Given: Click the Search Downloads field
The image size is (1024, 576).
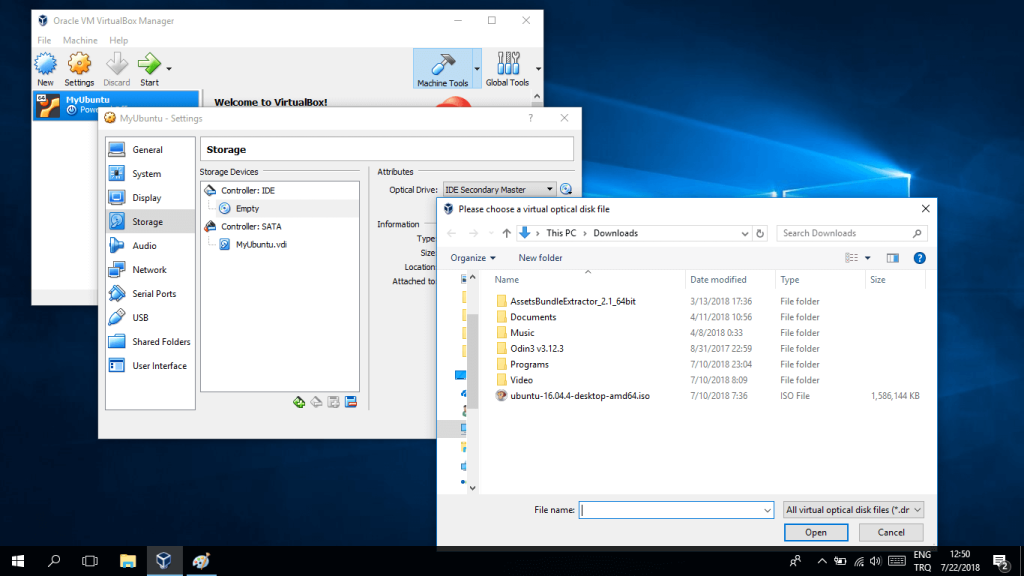Looking at the screenshot, I should (852, 233).
